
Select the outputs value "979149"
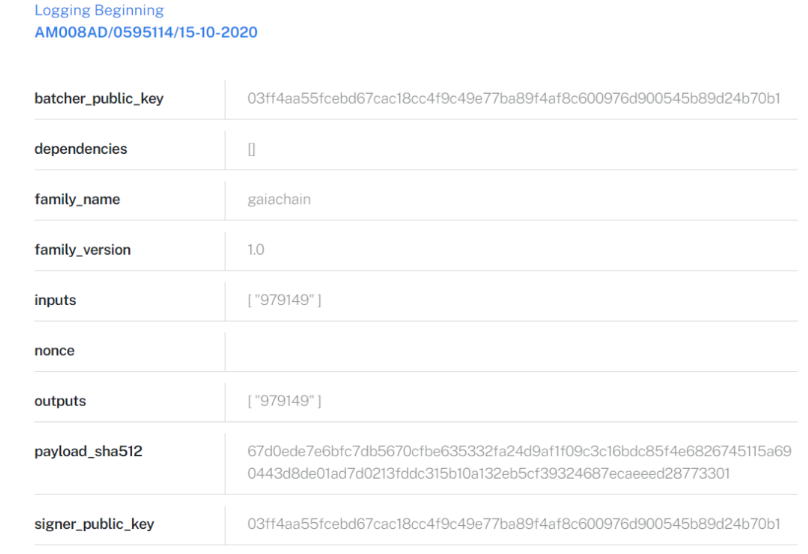coord(284,401)
